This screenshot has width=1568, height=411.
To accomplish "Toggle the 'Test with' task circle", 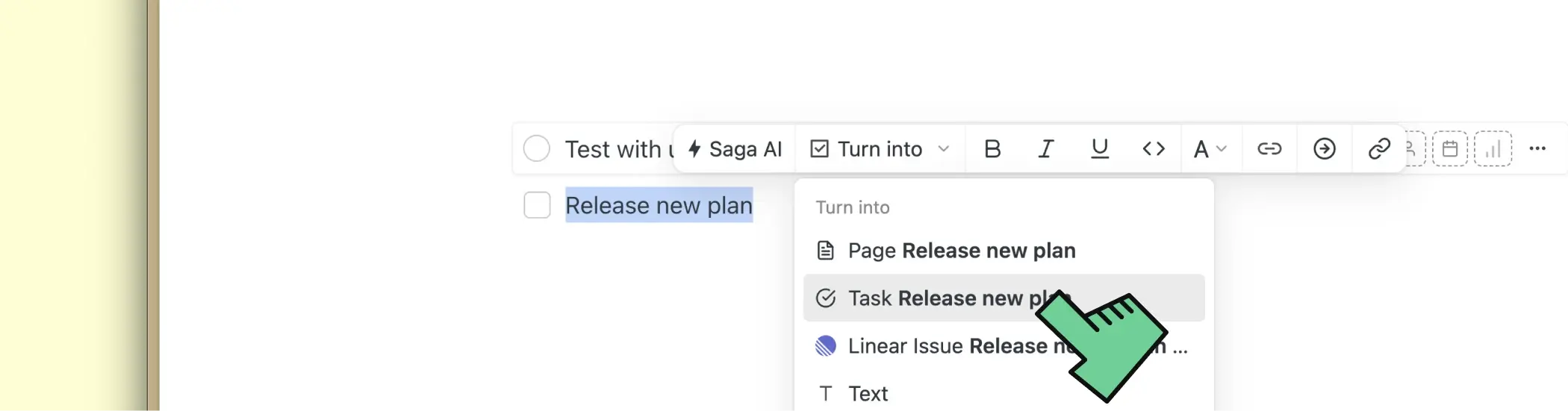I will pyautogui.click(x=537, y=148).
